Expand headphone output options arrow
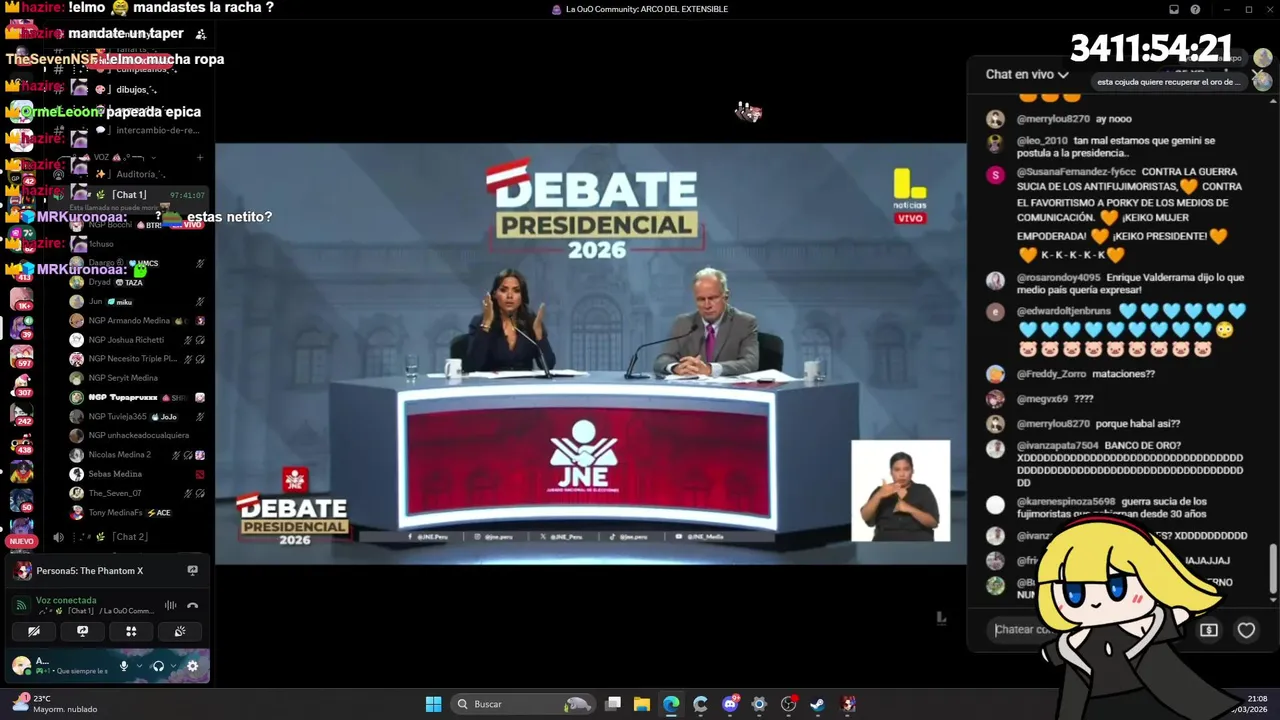Viewport: 1280px width, 720px height. point(173,666)
